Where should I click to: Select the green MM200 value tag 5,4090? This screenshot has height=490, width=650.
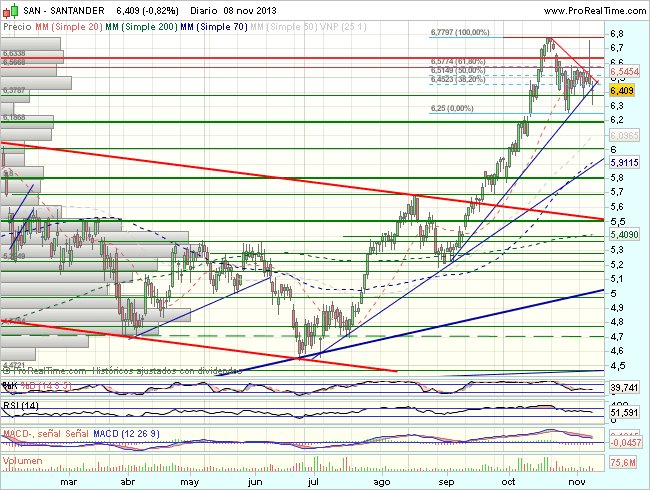624,235
